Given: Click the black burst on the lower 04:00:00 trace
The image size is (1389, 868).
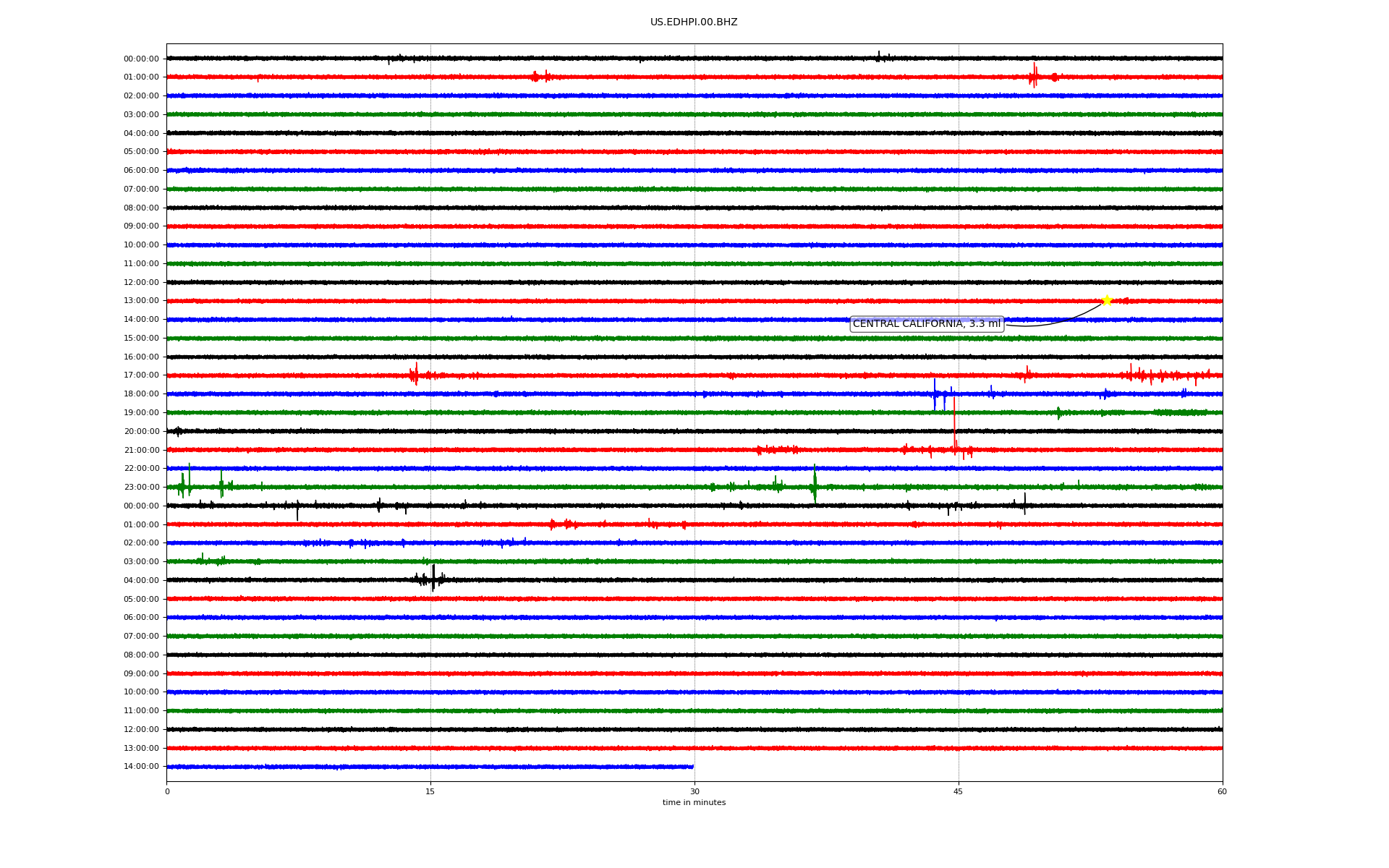Looking at the screenshot, I should click(433, 579).
